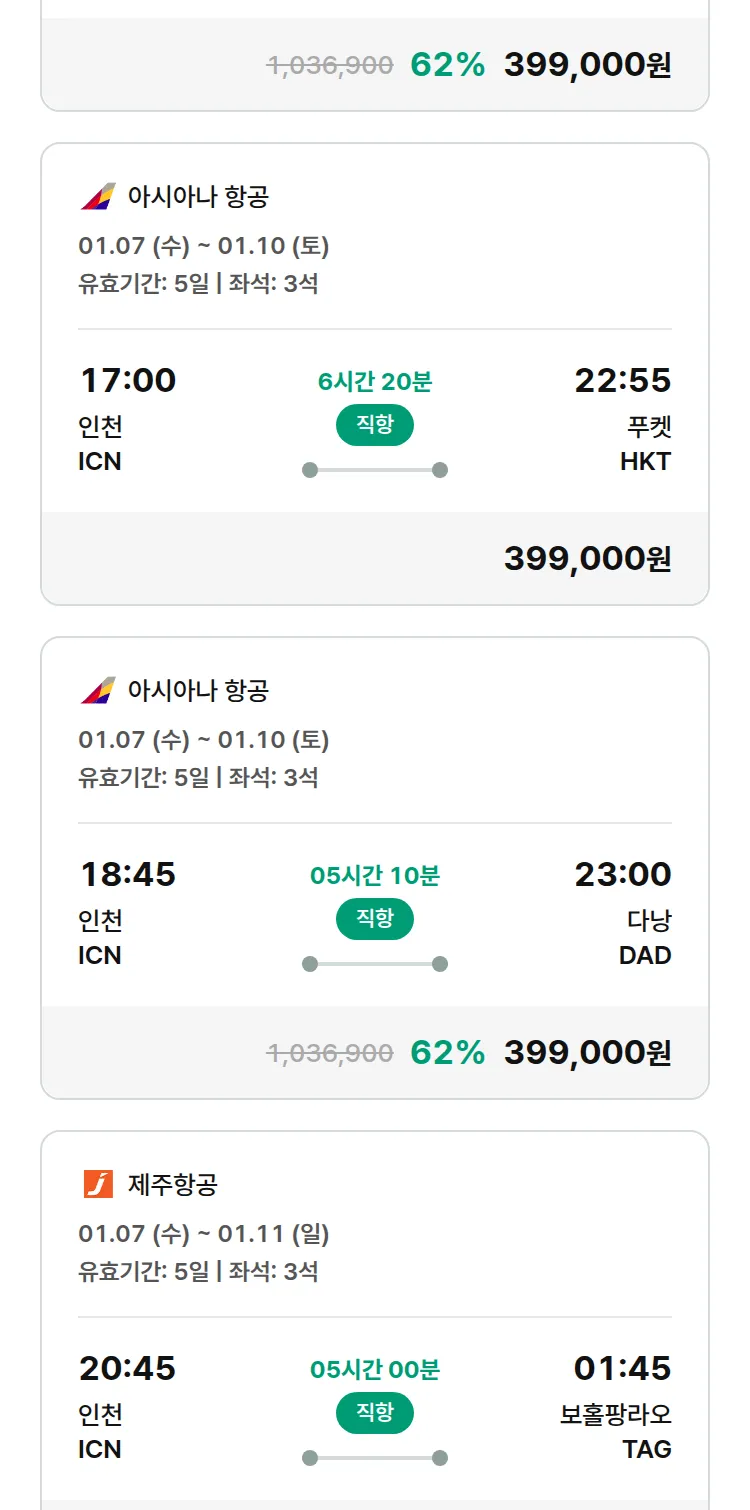Tap the 직항 badge on the Bohol flight

point(375,1413)
